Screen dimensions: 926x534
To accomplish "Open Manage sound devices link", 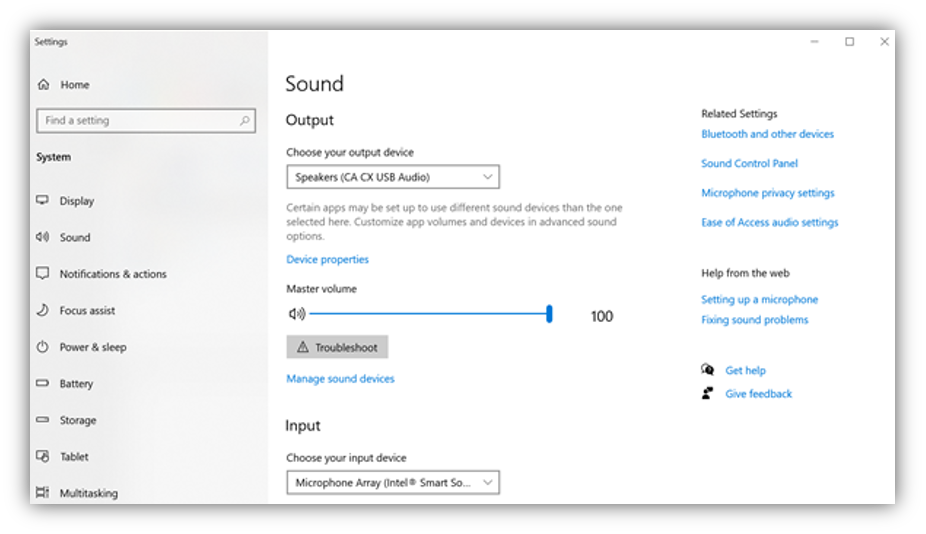I will (x=340, y=379).
